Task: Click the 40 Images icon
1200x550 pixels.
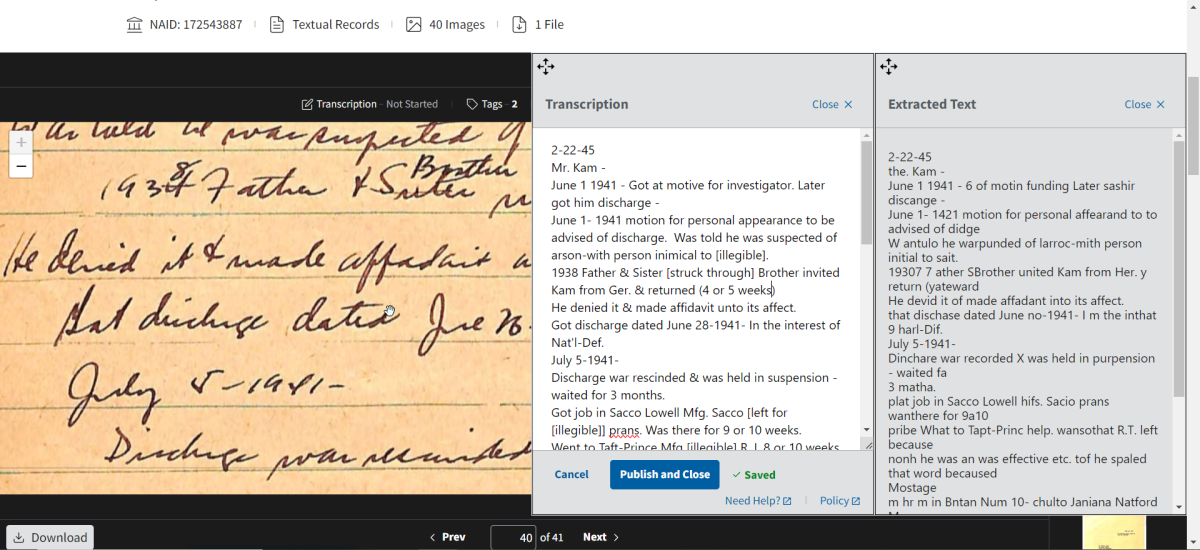Action: tap(413, 24)
